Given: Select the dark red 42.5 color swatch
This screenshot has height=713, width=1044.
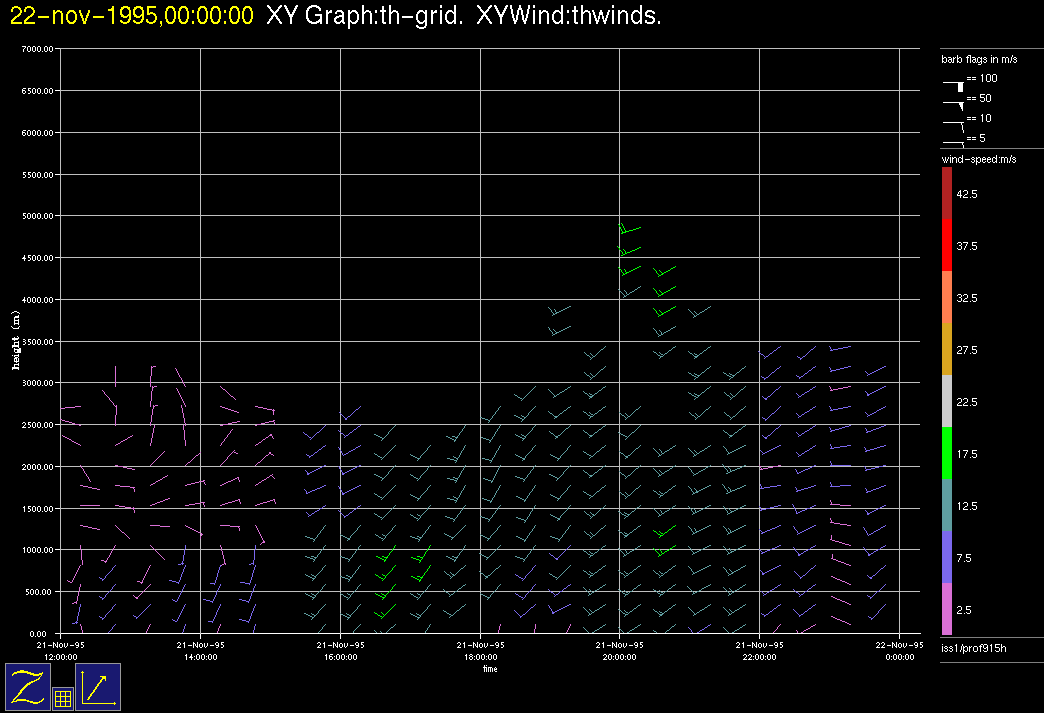Looking at the screenshot, I should point(947,193).
